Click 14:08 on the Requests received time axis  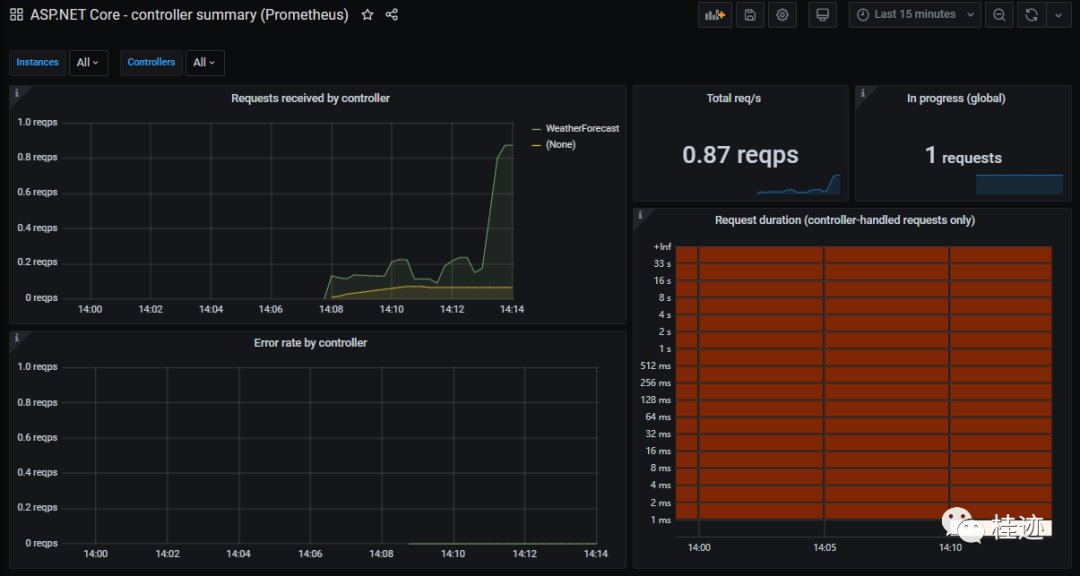331,310
